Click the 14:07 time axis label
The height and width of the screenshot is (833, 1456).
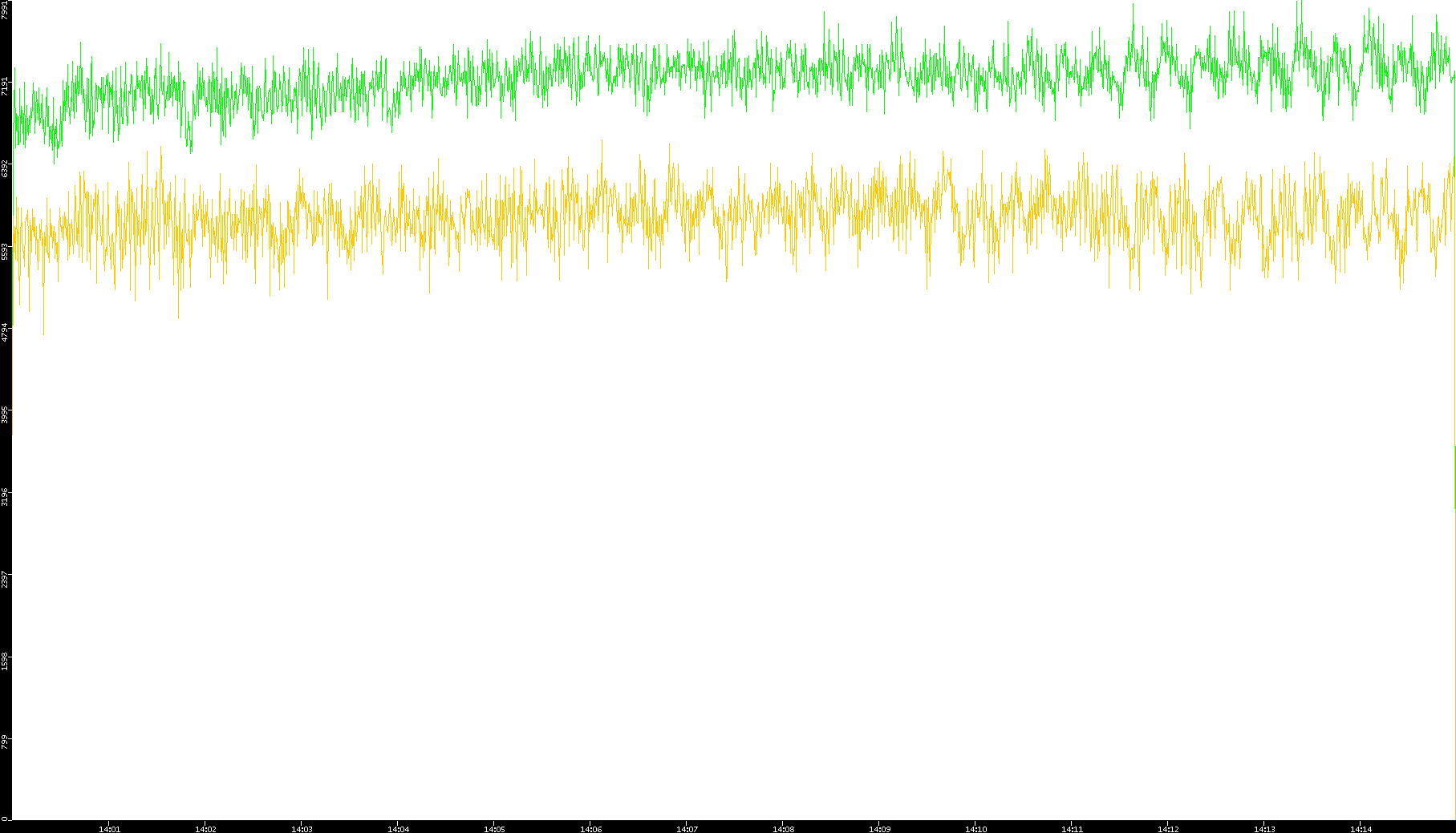tap(687, 829)
